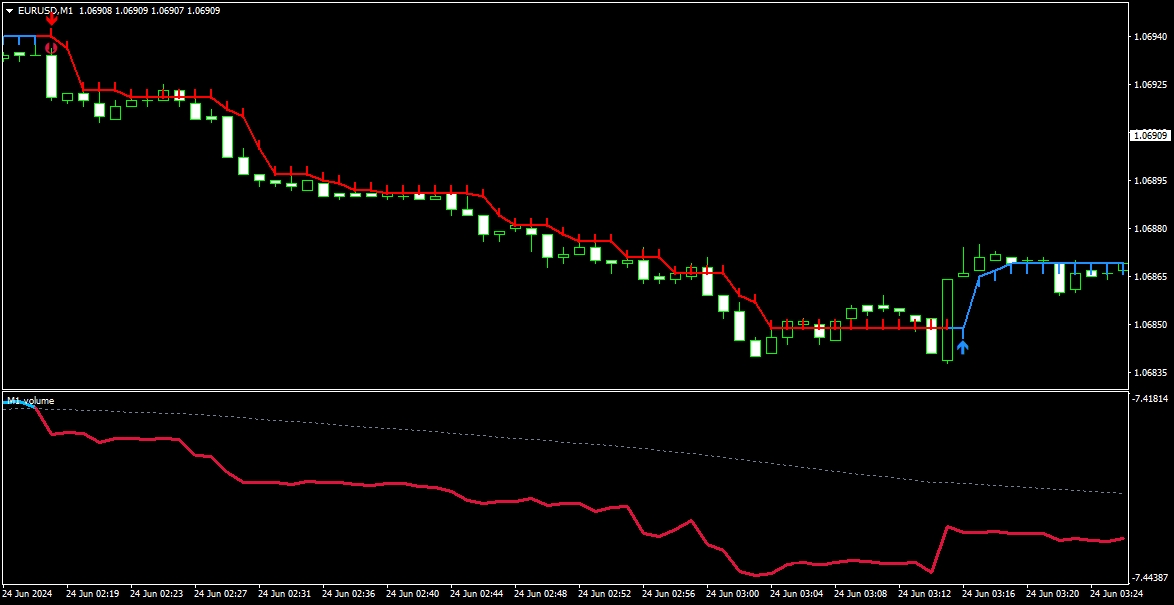Viewport: 1174px width, 605px height.
Task: Click the red down-arrow sell signal
Action: (51, 17)
